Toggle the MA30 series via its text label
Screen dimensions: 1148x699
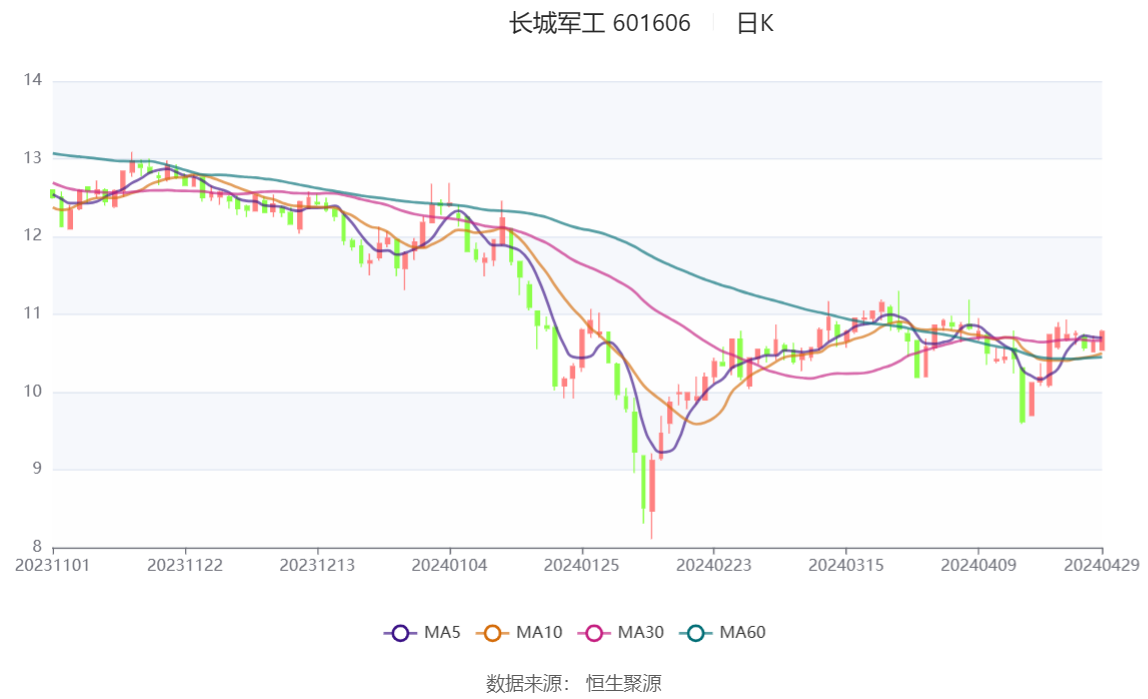[641, 632]
